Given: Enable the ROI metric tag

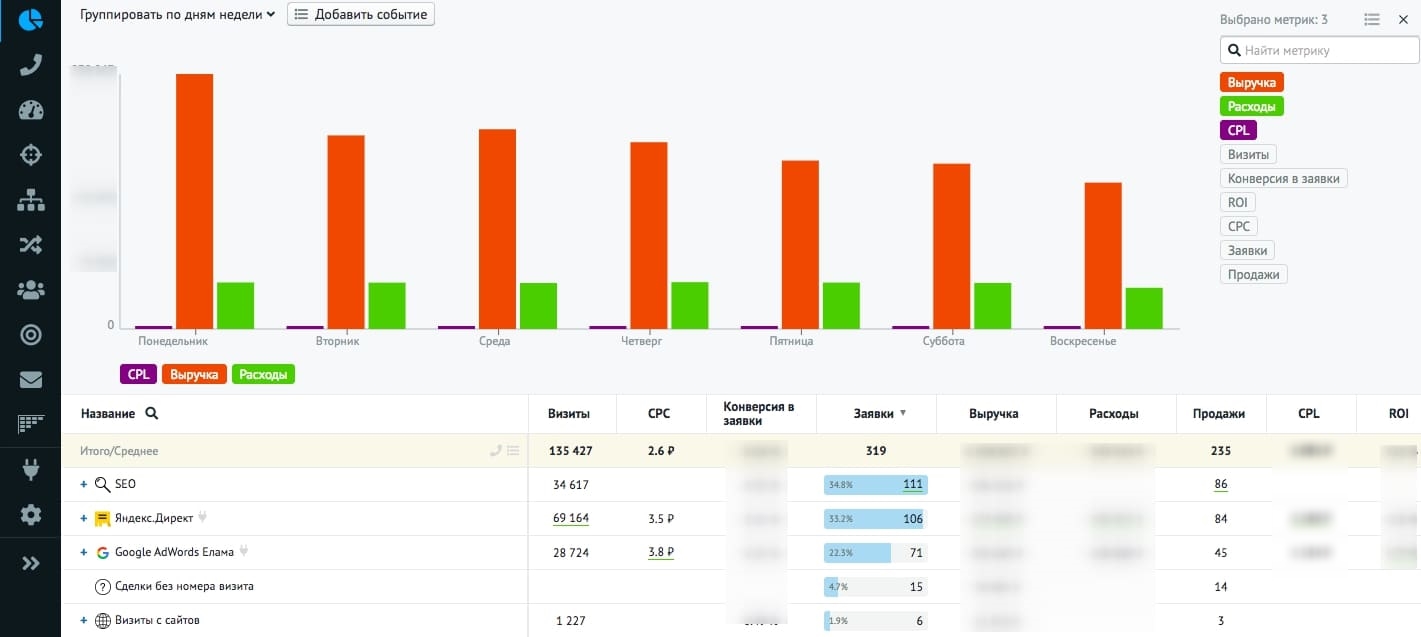Looking at the screenshot, I should tap(1237, 203).
